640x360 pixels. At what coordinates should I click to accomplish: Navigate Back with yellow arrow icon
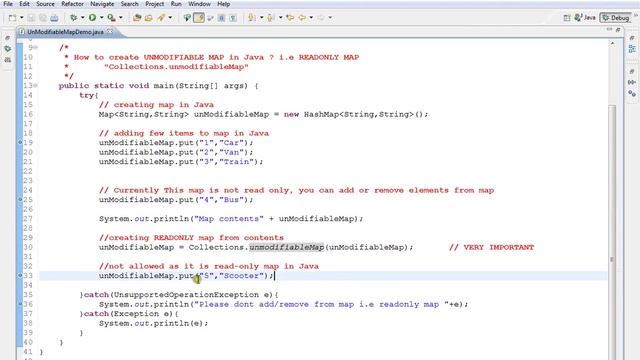[302, 18]
